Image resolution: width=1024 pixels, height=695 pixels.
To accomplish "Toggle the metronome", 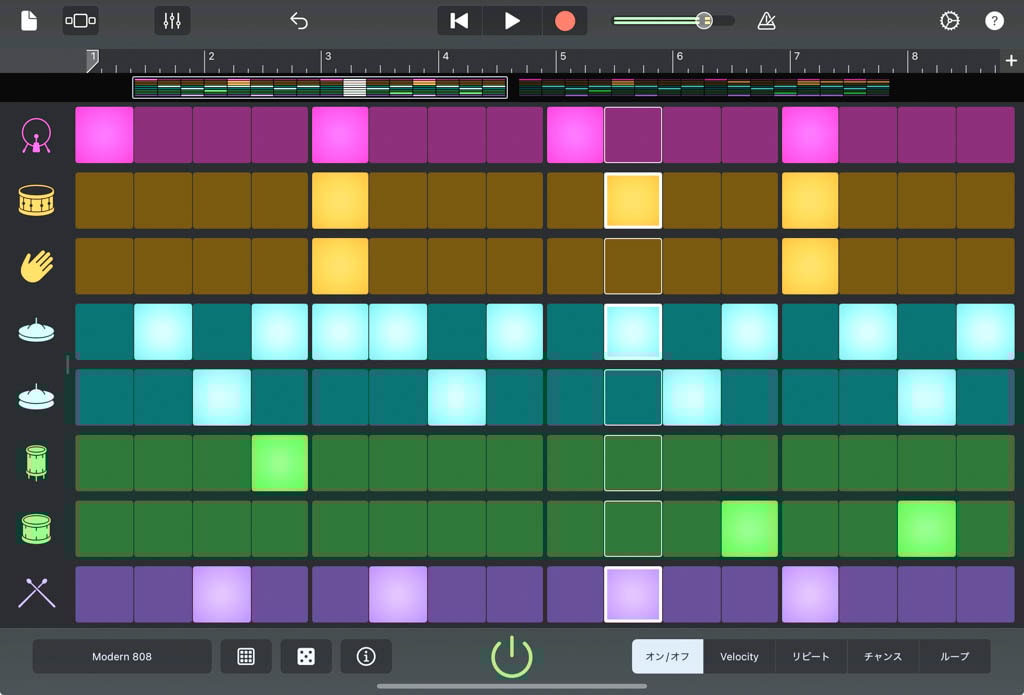I will click(766, 21).
